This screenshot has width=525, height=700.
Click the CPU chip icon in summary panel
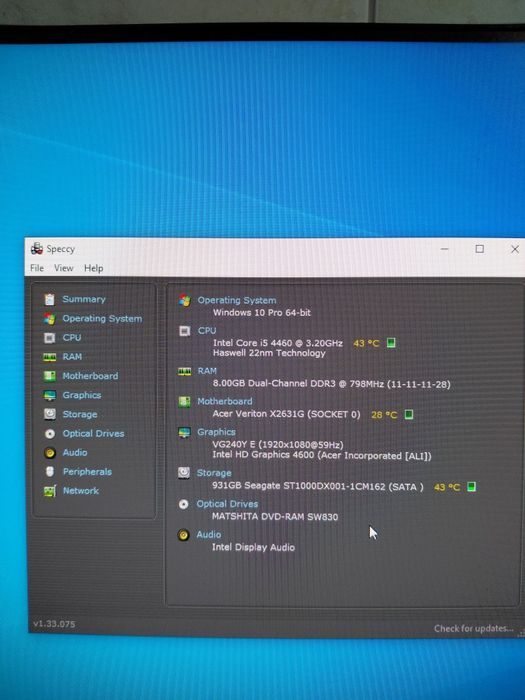point(184,331)
